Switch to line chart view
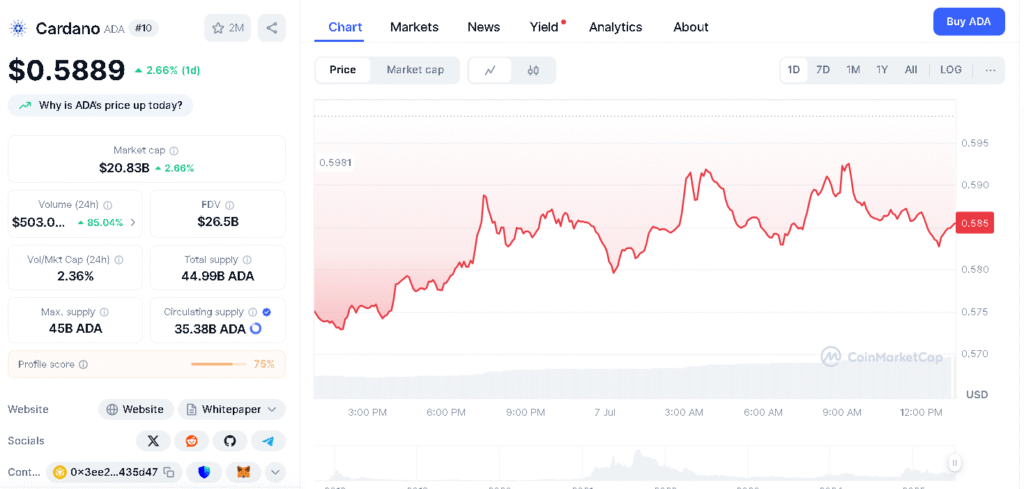Image resolution: width=1024 pixels, height=489 pixels. (490, 71)
